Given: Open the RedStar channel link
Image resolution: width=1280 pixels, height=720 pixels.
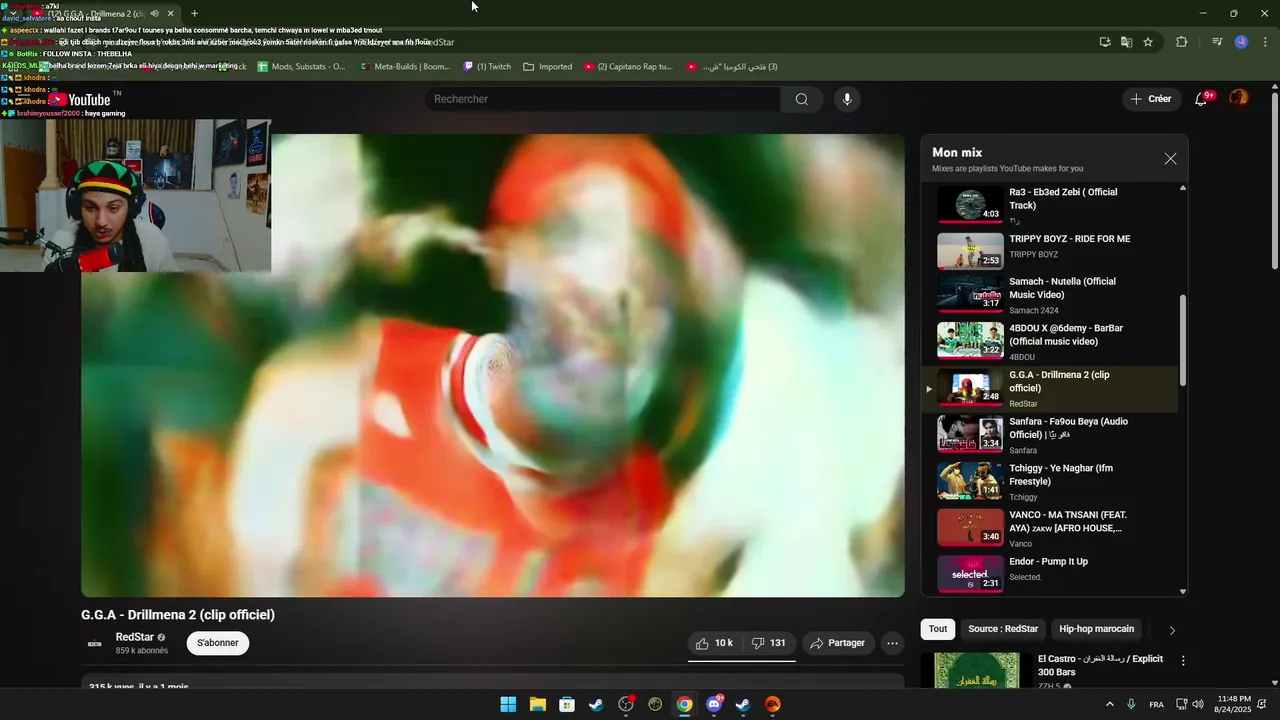Looking at the screenshot, I should pos(134,637).
